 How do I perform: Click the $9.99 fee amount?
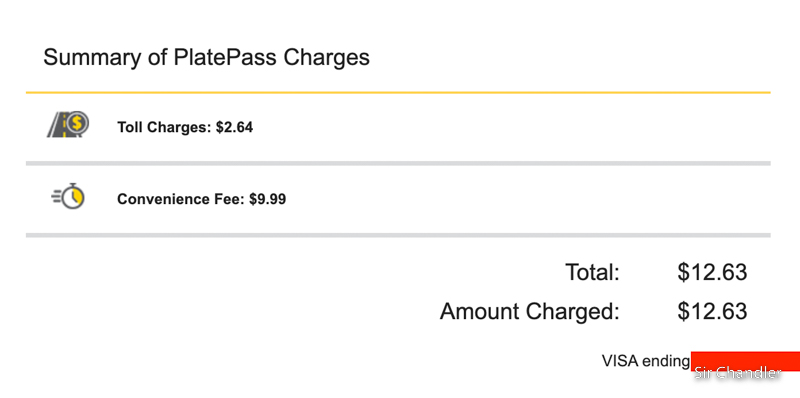[267, 199]
